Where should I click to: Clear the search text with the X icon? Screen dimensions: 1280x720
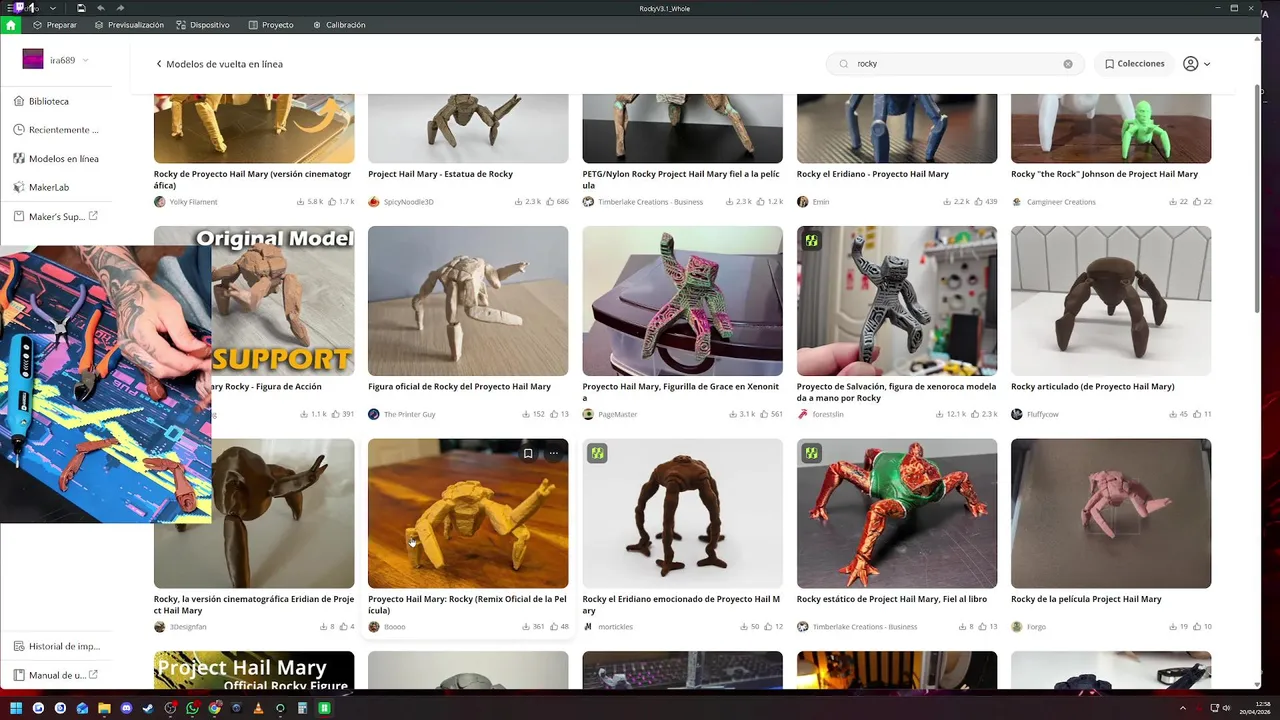(1068, 64)
